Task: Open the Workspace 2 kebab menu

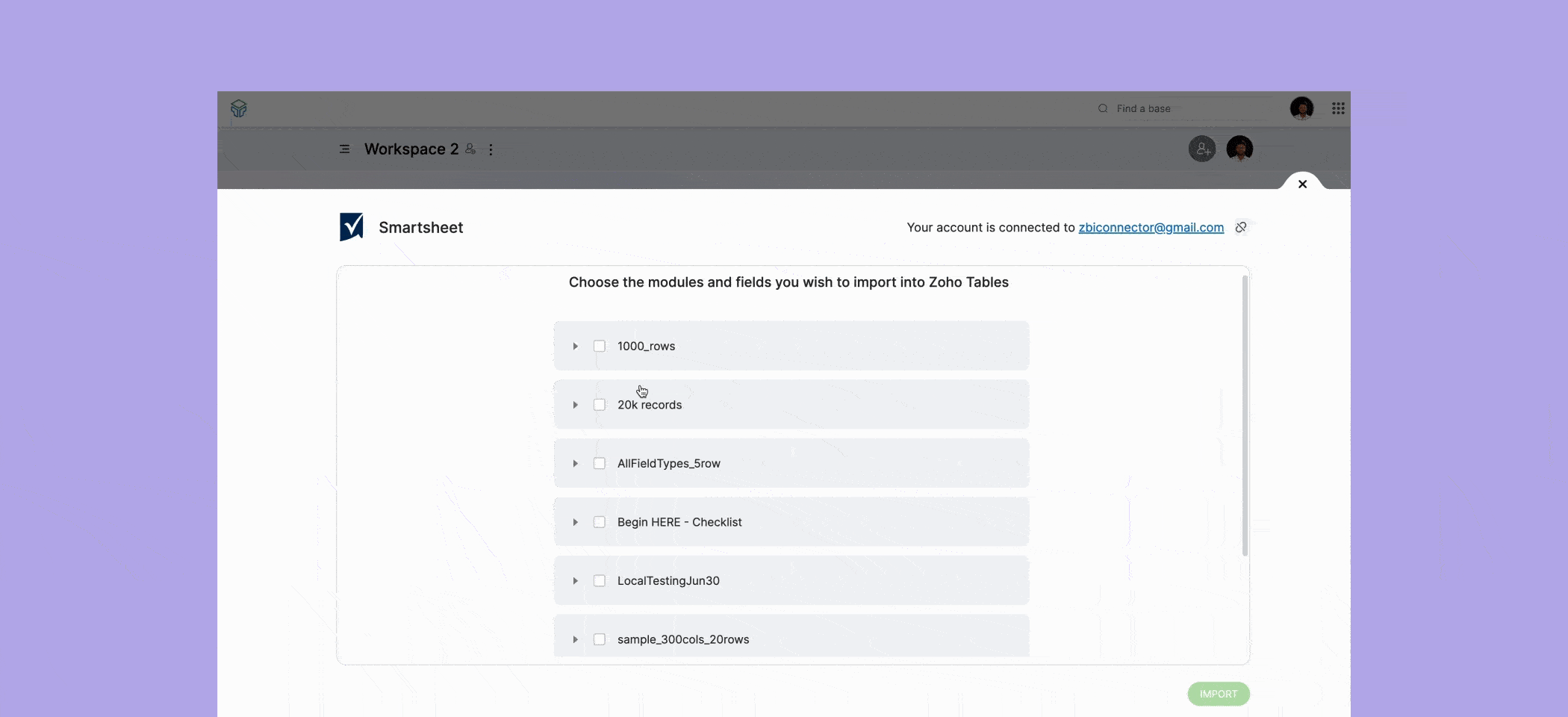Action: tap(491, 149)
